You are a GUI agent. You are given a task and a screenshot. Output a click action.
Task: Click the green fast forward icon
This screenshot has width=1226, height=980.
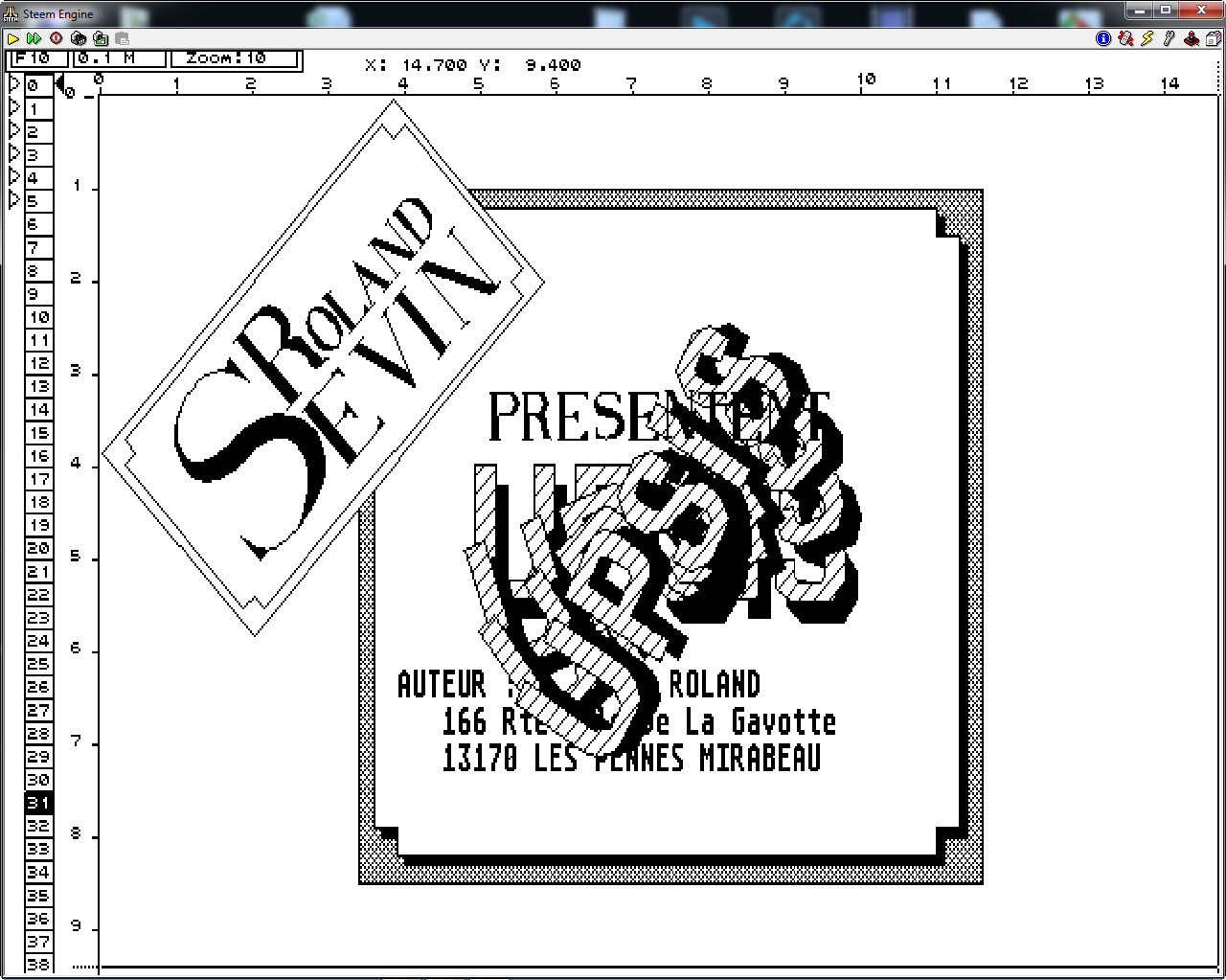(x=34, y=38)
